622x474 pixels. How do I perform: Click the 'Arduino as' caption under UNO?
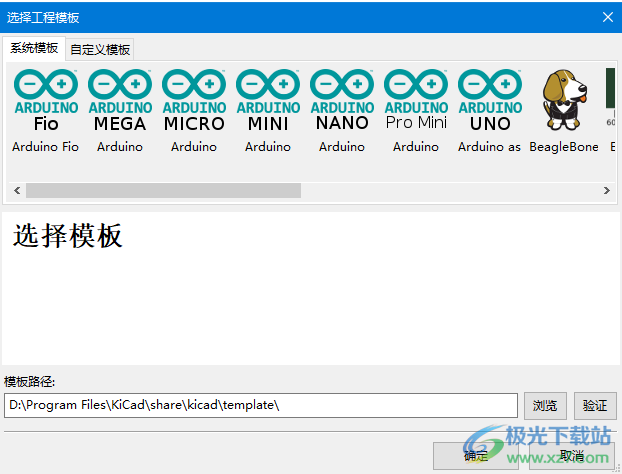489,147
